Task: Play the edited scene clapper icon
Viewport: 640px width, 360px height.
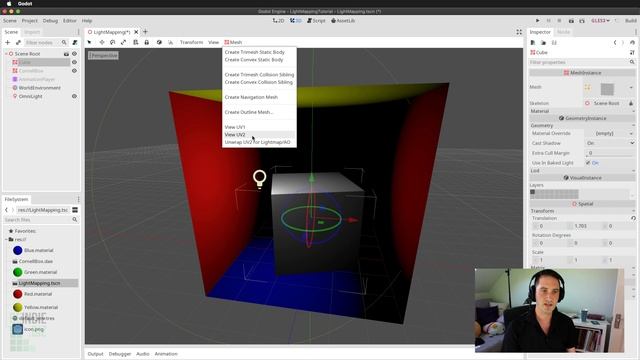Action: click(x=571, y=20)
